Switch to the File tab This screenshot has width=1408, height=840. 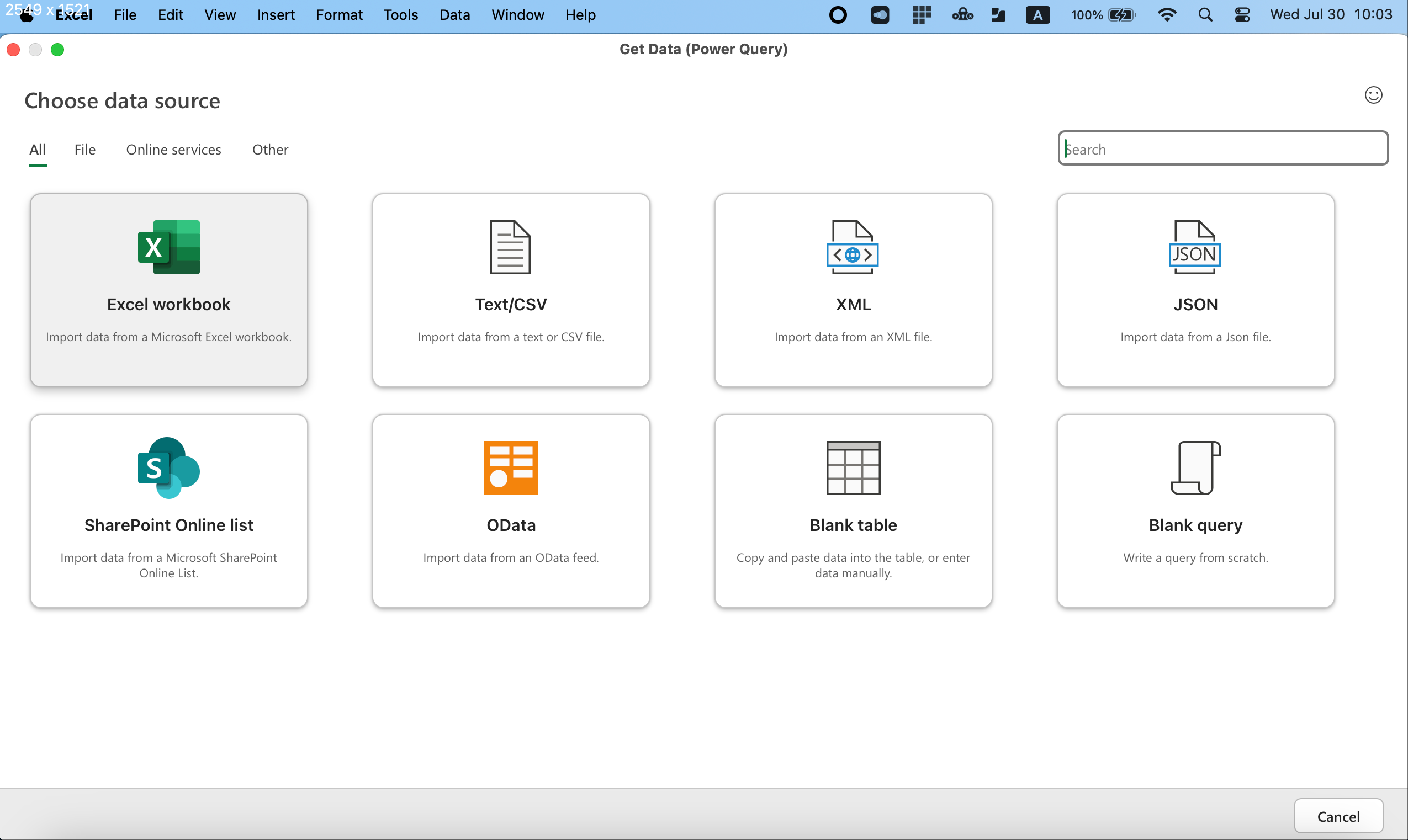click(85, 150)
